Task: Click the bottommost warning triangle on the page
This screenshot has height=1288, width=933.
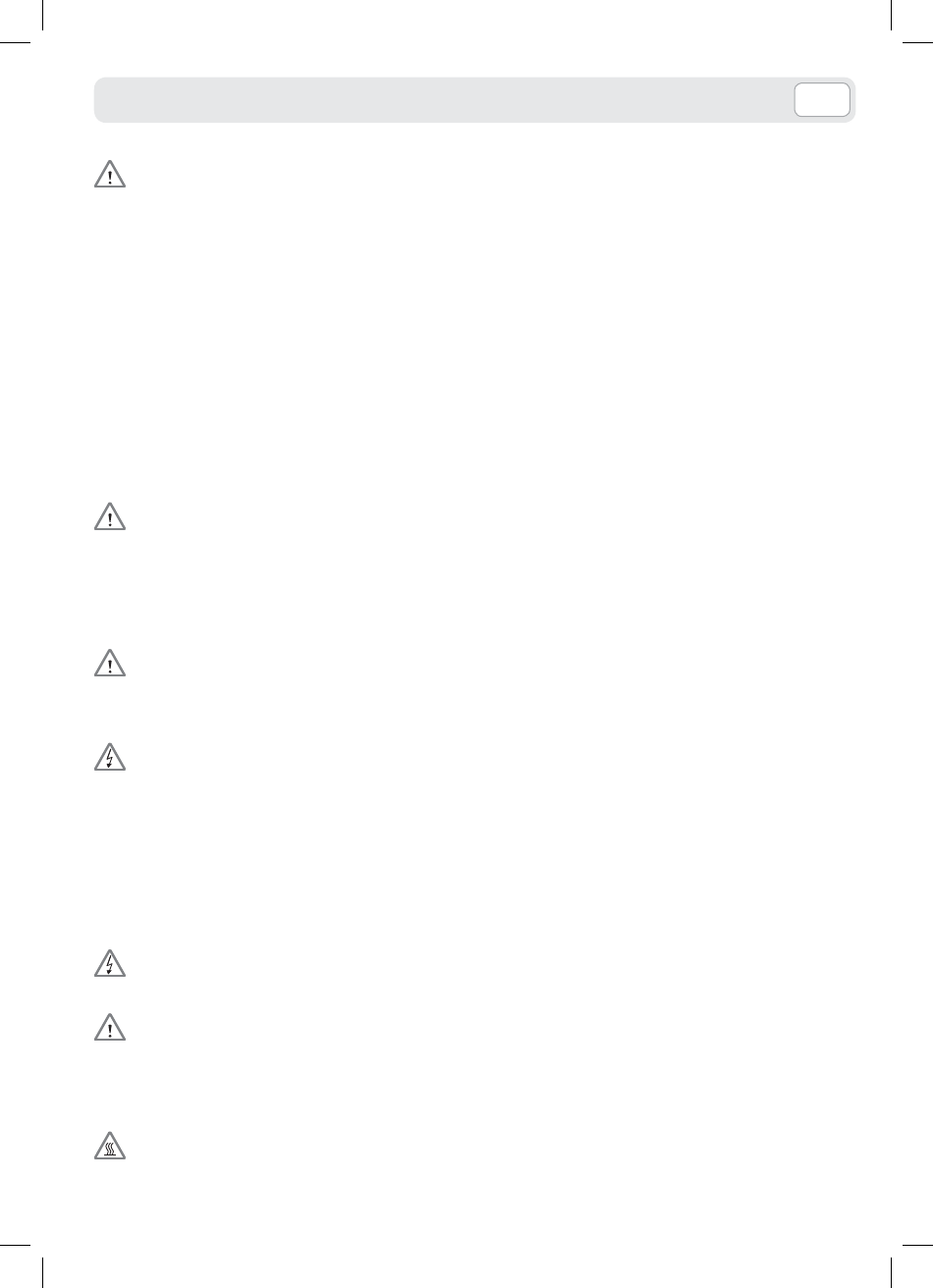Action: click(110, 1149)
